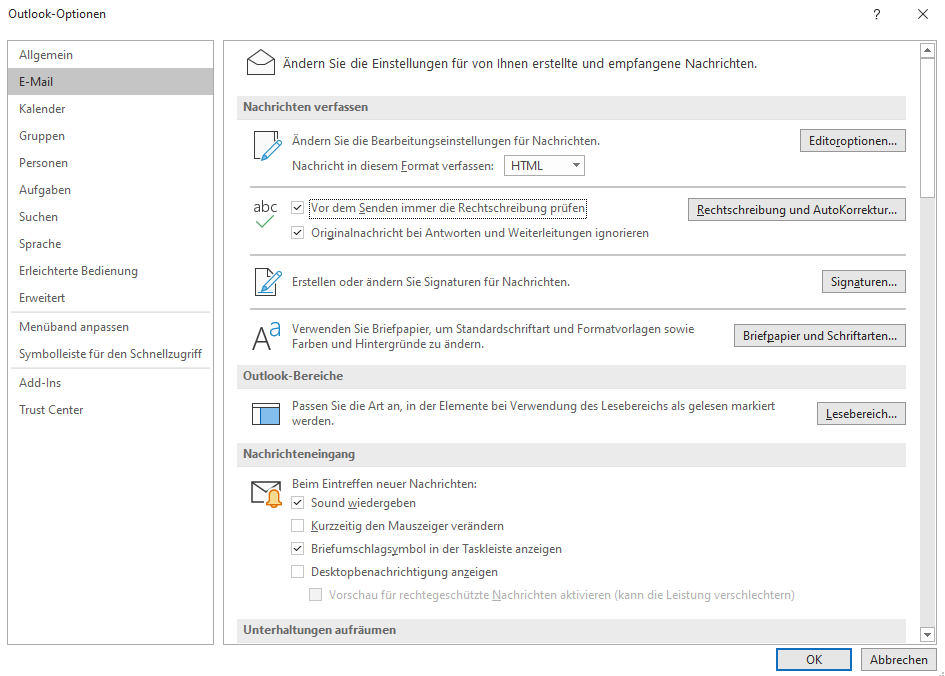Click the Aa stationery and fonts icon

(x=266, y=337)
